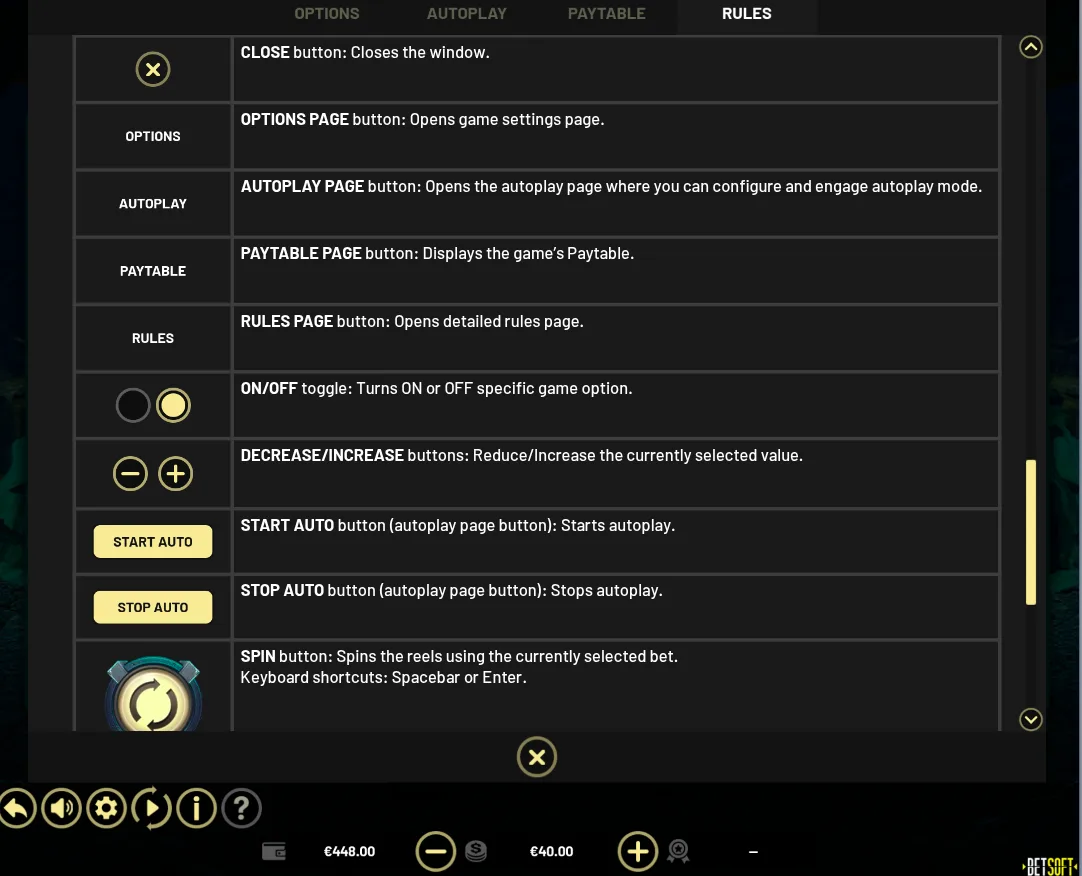This screenshot has width=1082, height=876.
Task: Click the yellow vertical scrollbar thumb
Action: (x=1031, y=532)
